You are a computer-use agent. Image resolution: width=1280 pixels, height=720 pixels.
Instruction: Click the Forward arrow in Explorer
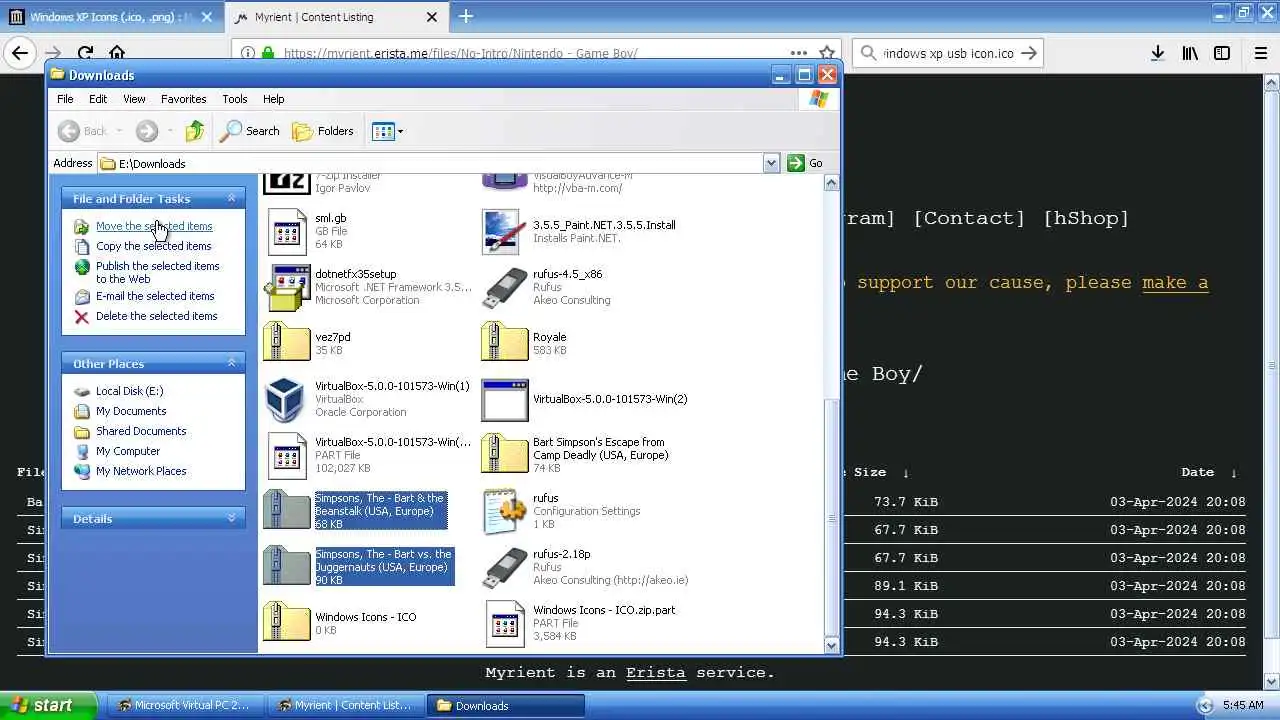pyautogui.click(x=147, y=131)
